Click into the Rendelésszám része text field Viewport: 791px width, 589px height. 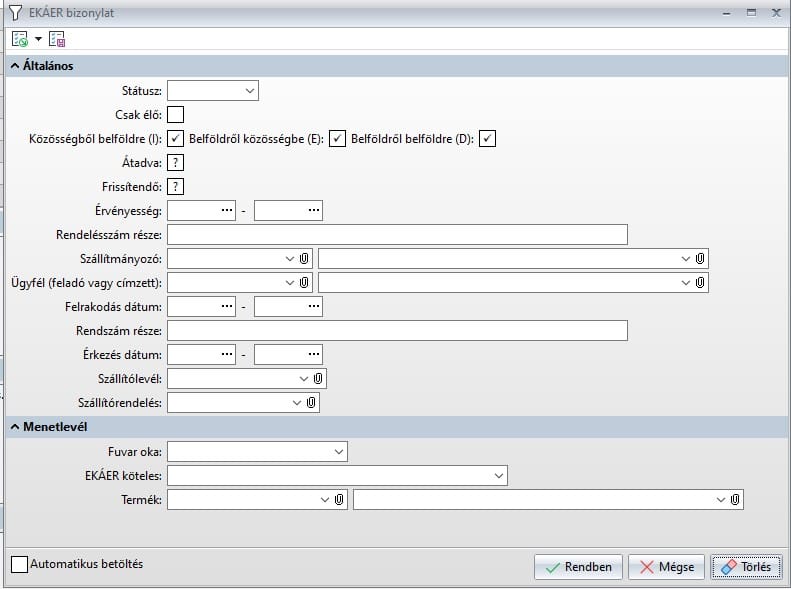point(397,234)
